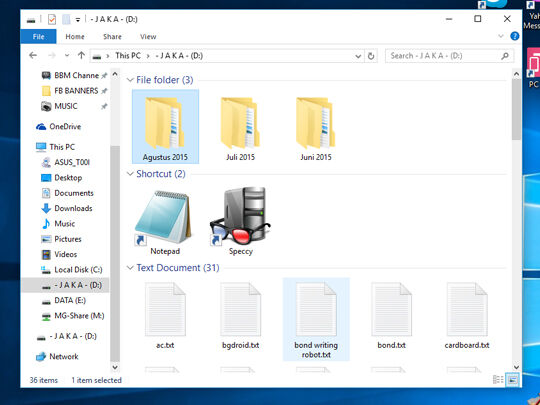Open the Help question mark icon
Viewport: 540px width, 405px height.
pyautogui.click(x=515, y=36)
